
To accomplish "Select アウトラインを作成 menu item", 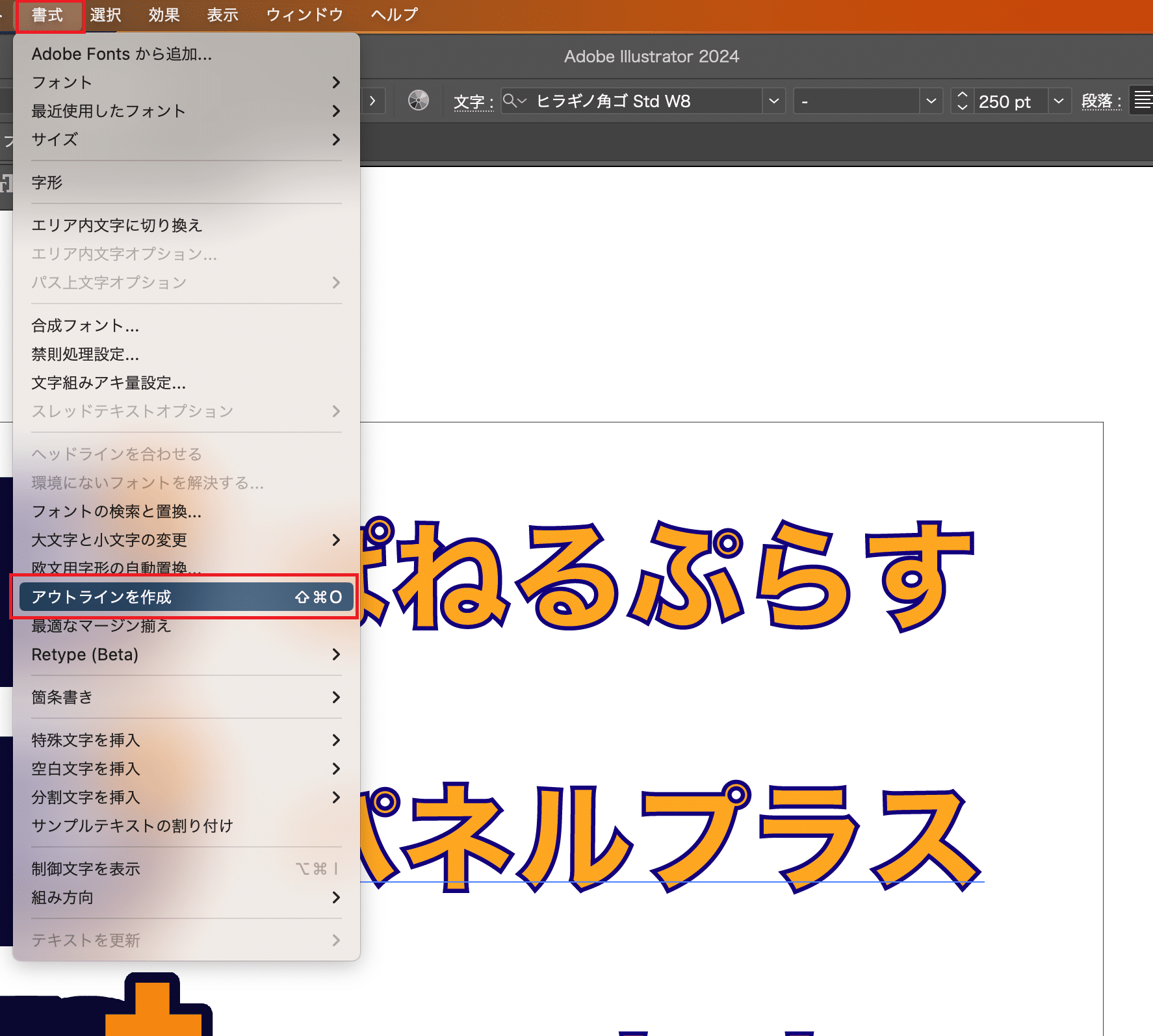I will click(x=185, y=597).
